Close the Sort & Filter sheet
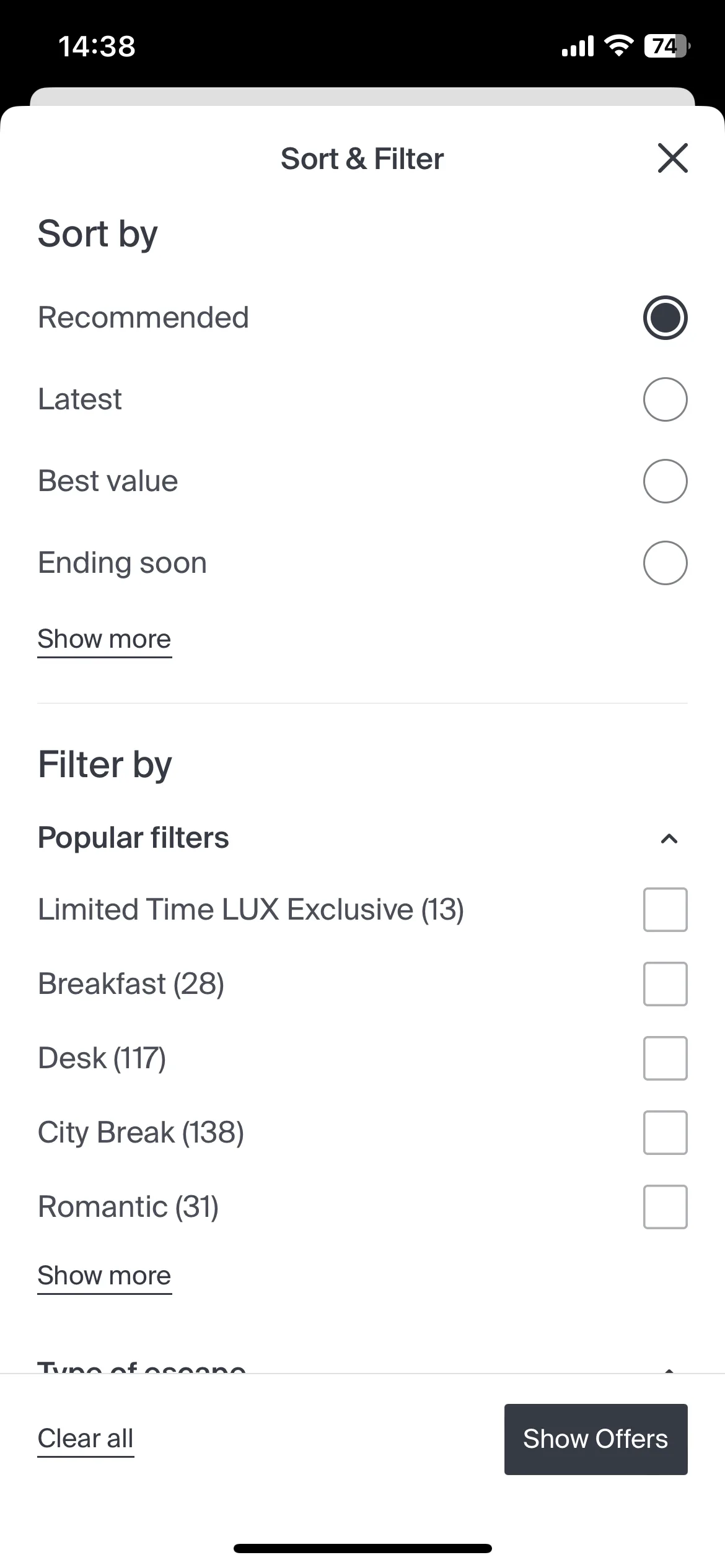The height and width of the screenshot is (1568, 725). (x=672, y=158)
